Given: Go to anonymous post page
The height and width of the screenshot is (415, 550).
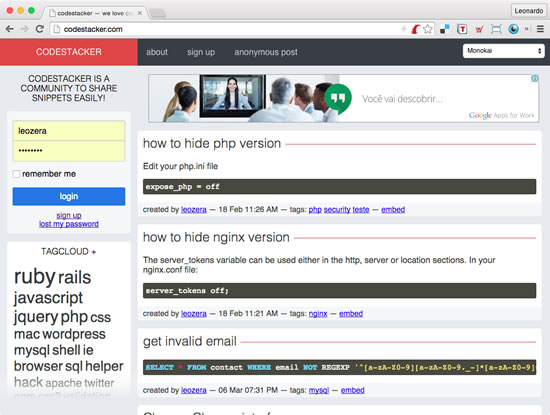Looking at the screenshot, I should coord(266,52).
